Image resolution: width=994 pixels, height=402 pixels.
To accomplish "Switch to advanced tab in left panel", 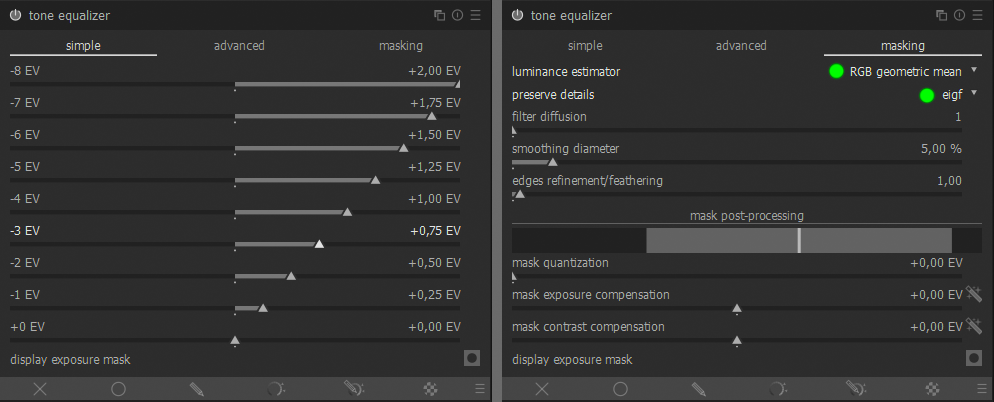I will pyautogui.click(x=239, y=46).
